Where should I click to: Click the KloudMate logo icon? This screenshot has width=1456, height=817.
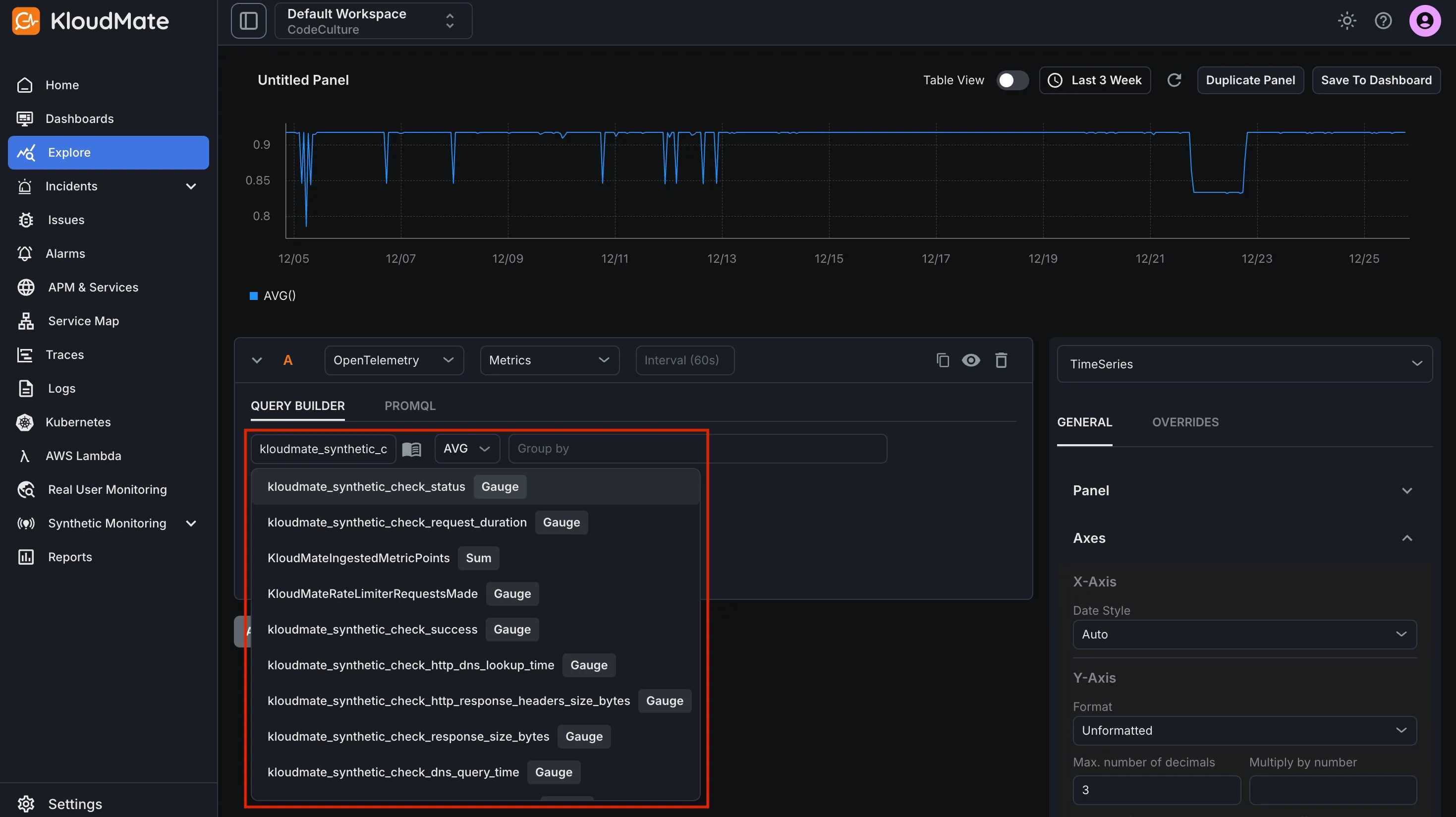tap(26, 21)
